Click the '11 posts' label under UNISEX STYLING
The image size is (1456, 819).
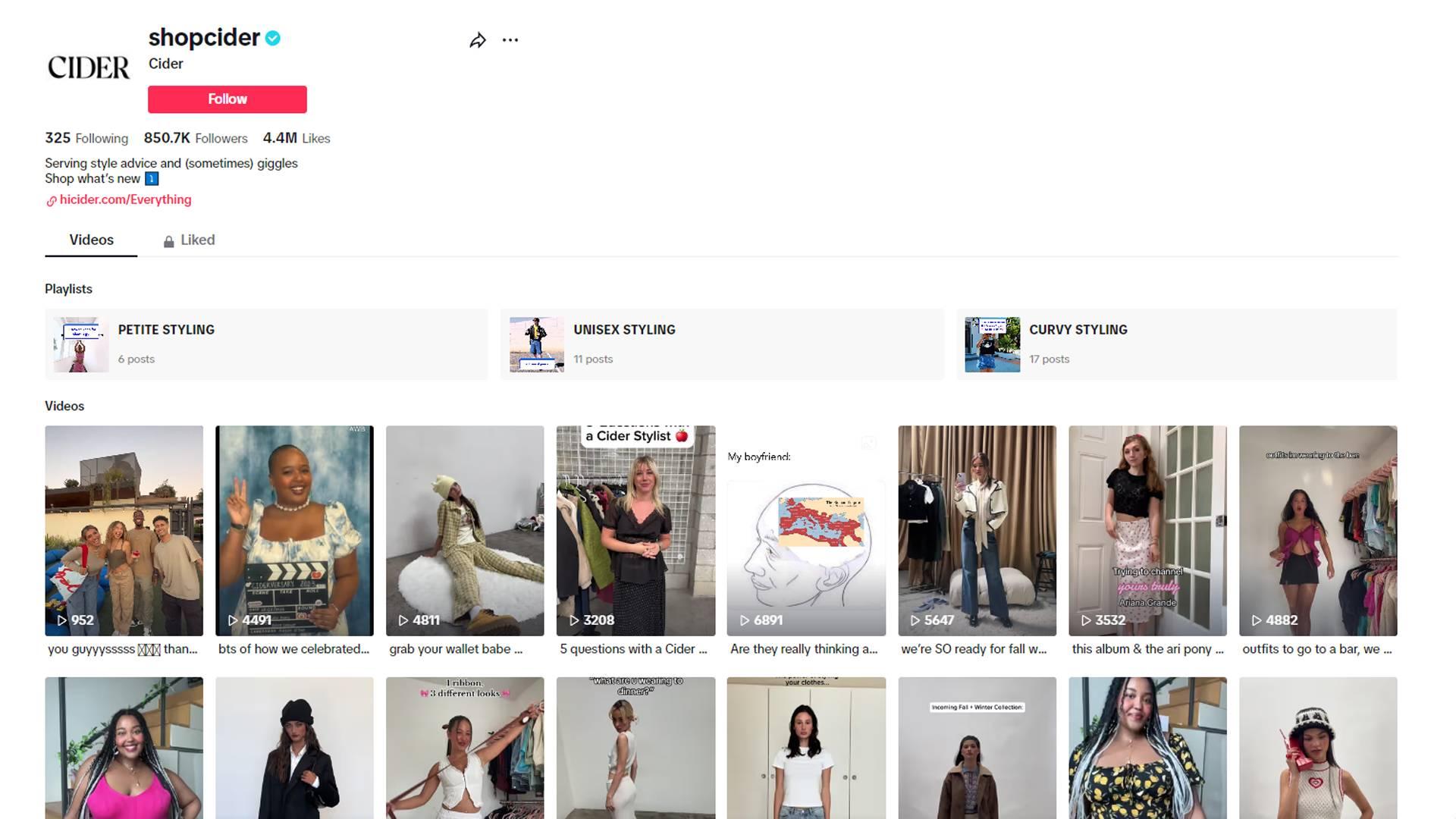[x=593, y=359]
